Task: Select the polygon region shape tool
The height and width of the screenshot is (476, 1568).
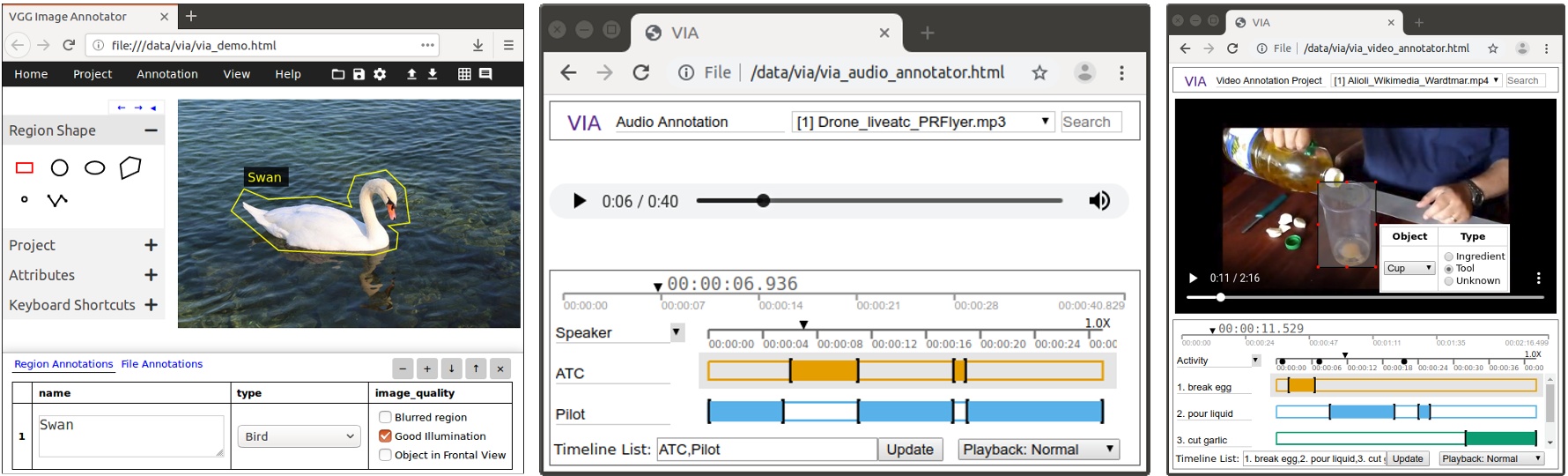Action: coord(130,167)
